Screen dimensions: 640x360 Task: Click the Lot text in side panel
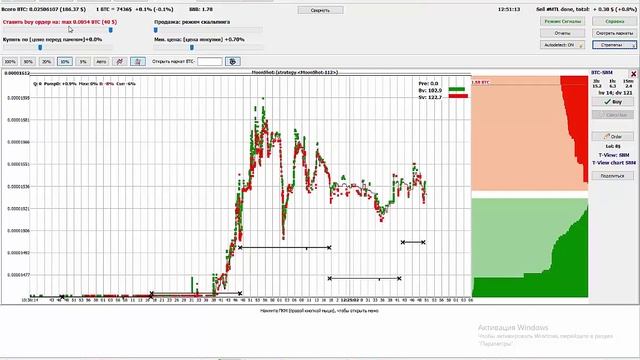click(613, 146)
